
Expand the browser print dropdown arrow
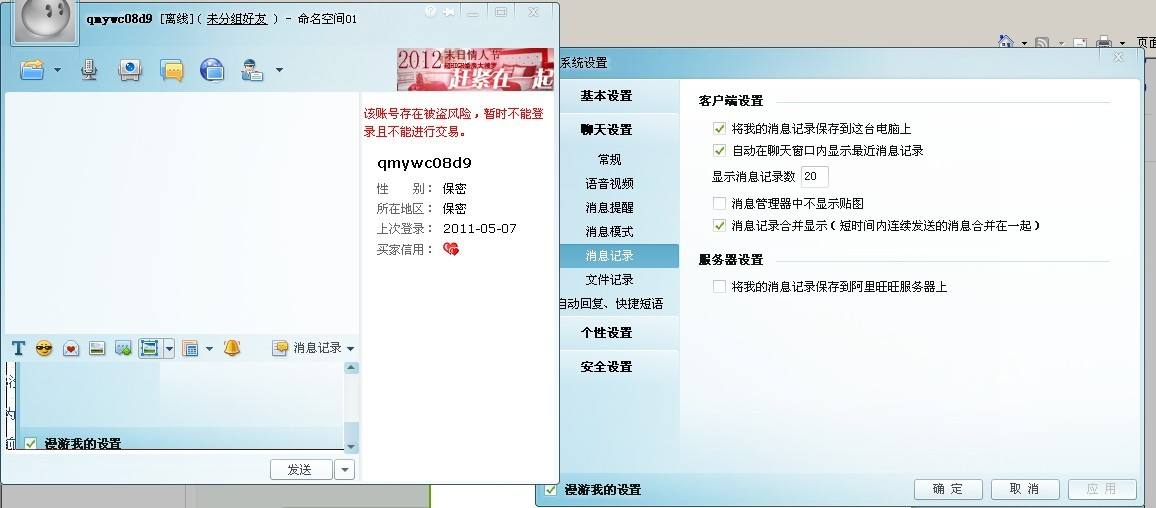tap(1123, 44)
